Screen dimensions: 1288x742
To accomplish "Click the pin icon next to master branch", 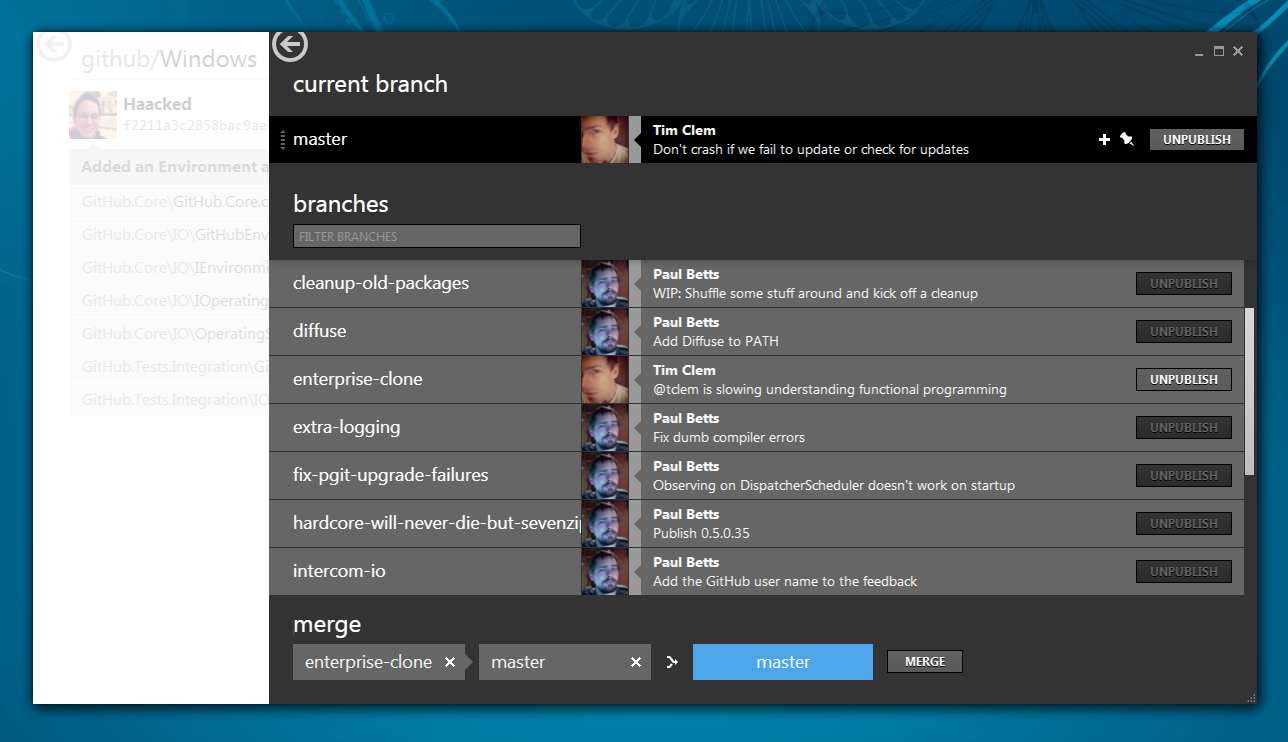I will click(x=1128, y=139).
